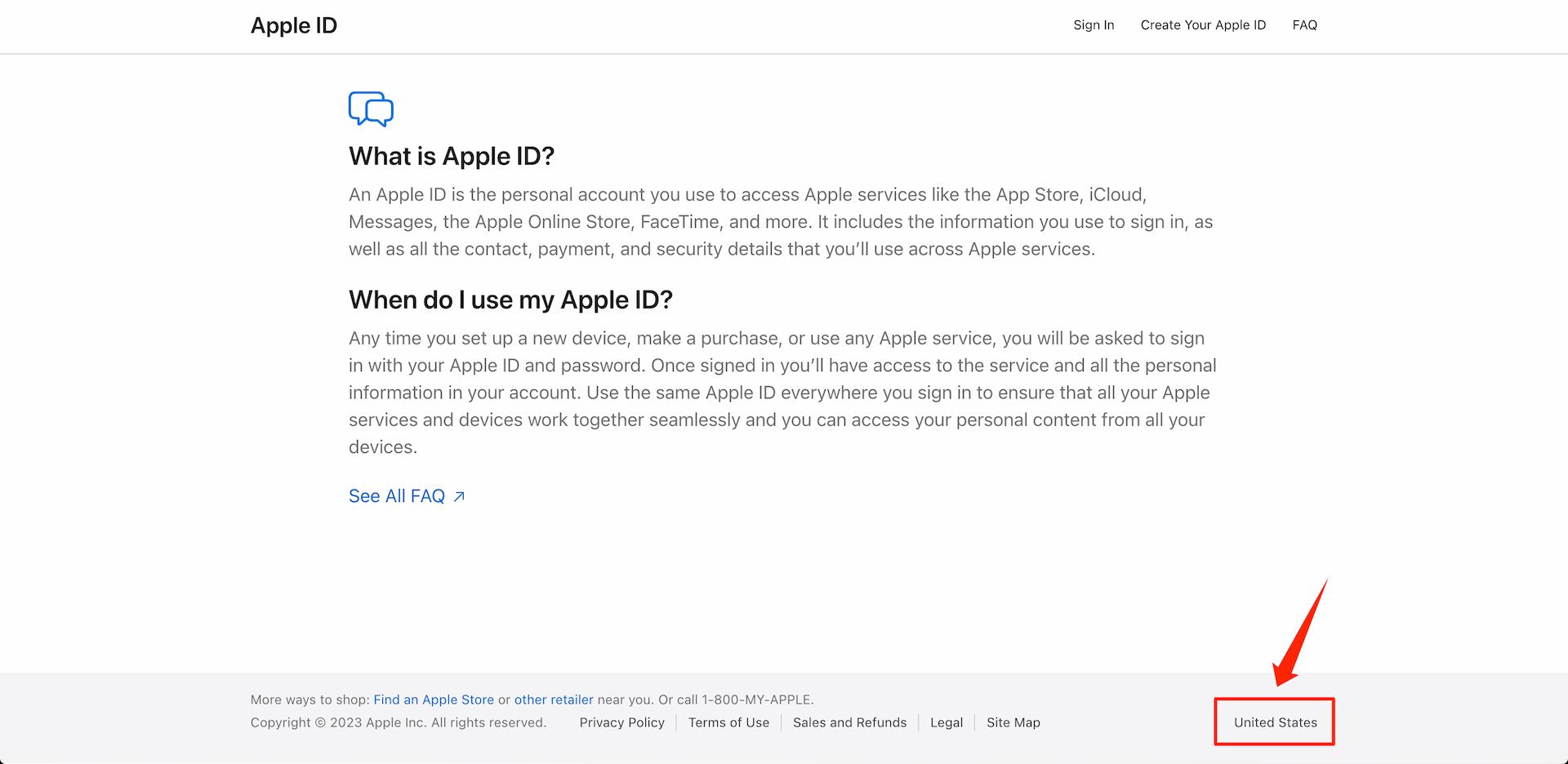
Task: Open the See All FAQ link
Action: click(407, 496)
